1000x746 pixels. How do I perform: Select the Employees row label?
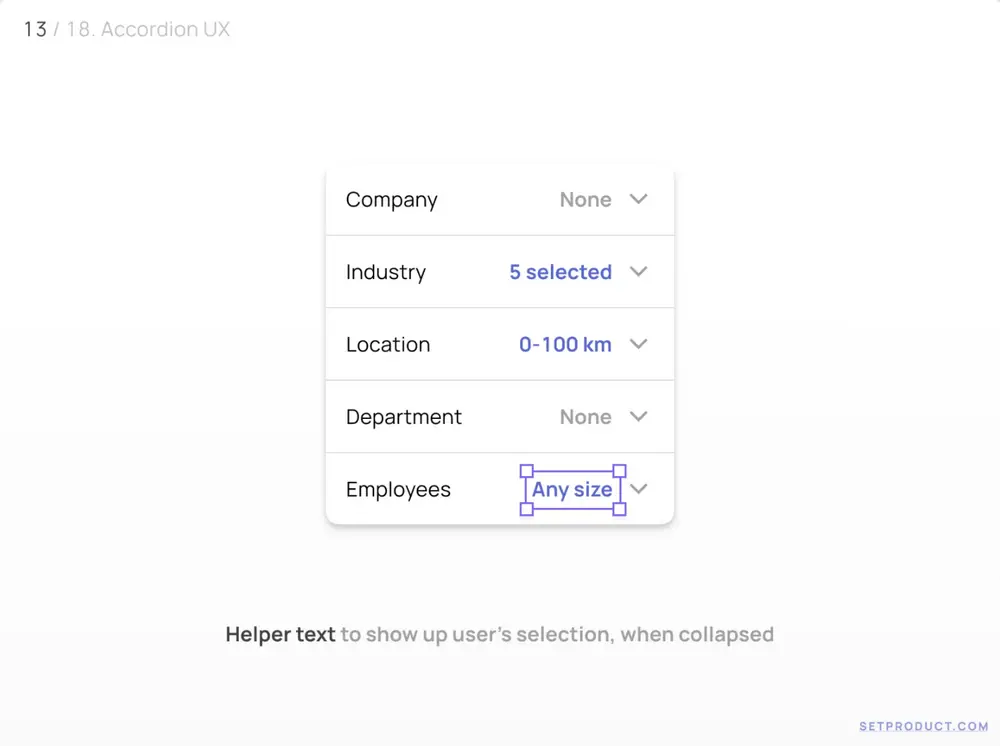(398, 490)
